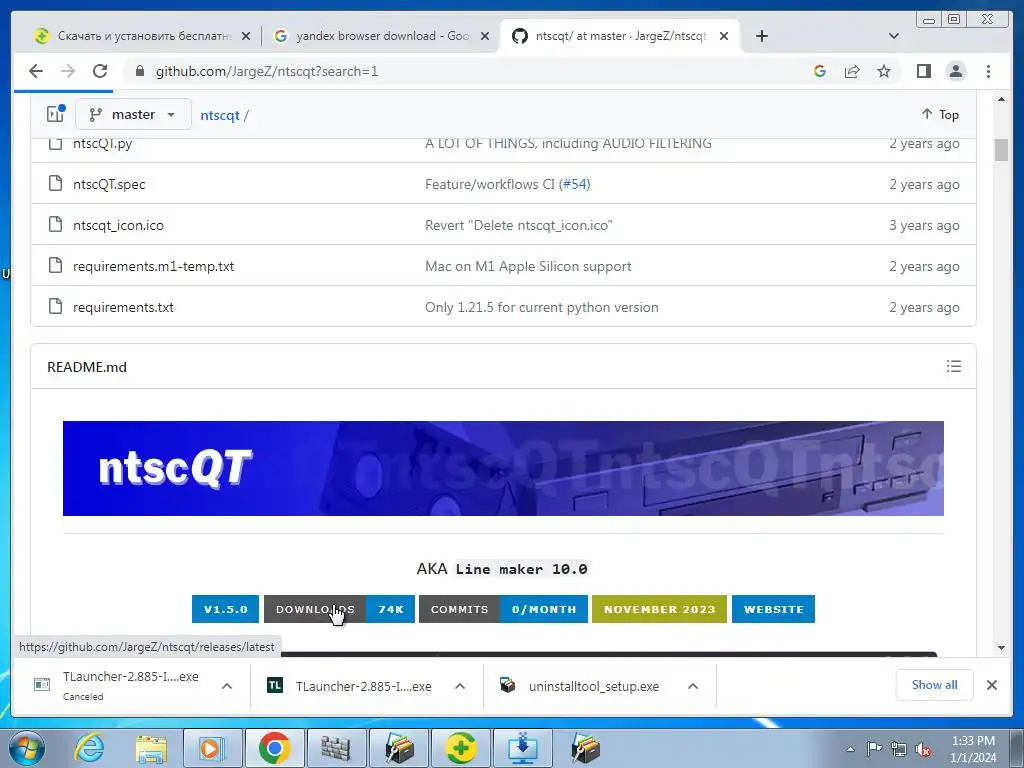
Task: Open 'Only 1.21.5 for current python version' commit
Action: (541, 308)
